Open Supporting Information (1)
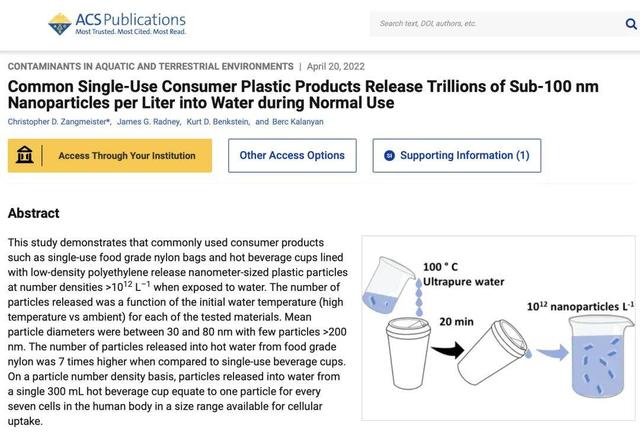The width and height of the screenshot is (640, 435). (457, 155)
